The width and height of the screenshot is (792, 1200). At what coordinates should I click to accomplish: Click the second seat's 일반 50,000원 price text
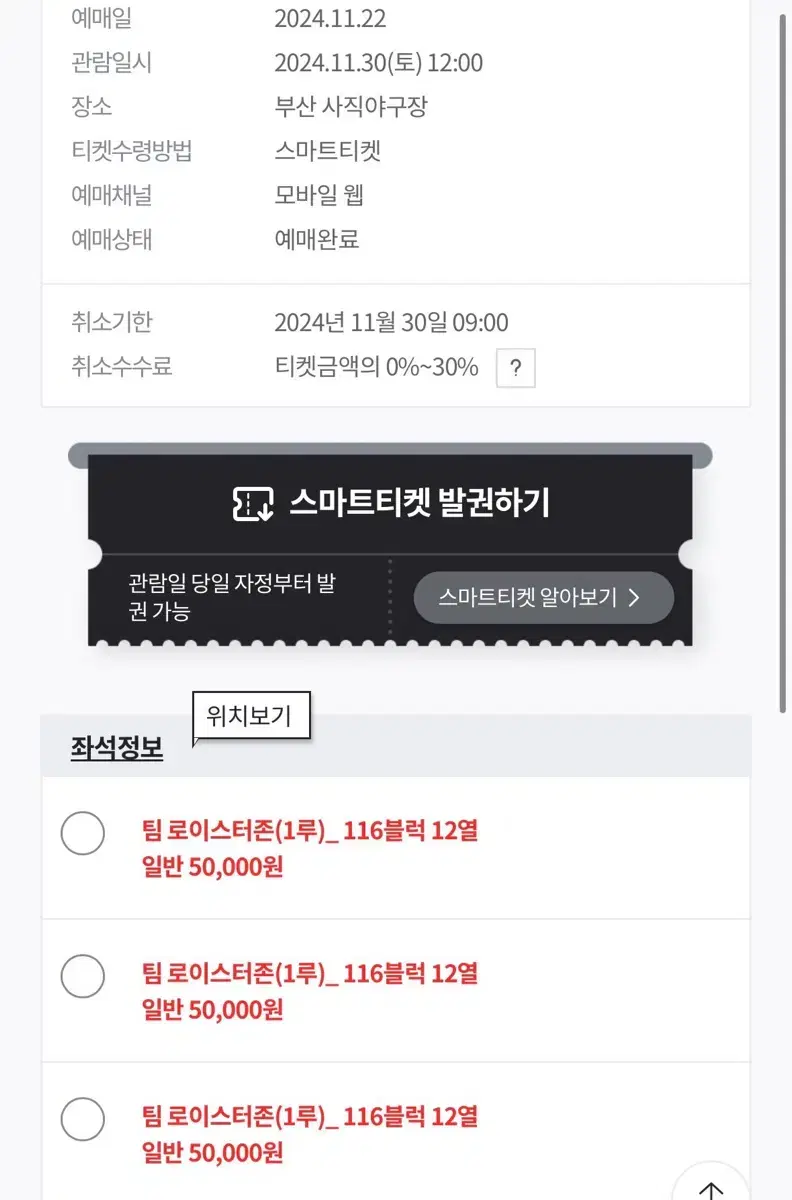(x=213, y=1010)
